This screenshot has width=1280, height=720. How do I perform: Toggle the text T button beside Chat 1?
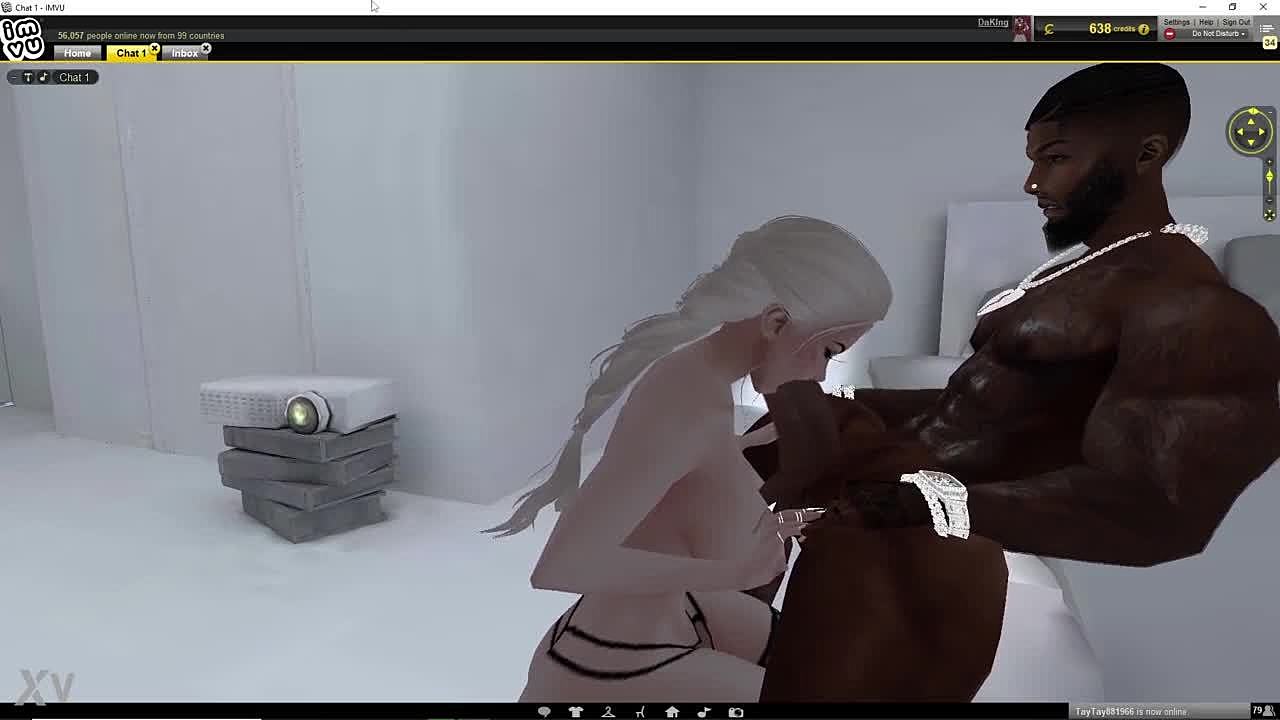[28, 77]
